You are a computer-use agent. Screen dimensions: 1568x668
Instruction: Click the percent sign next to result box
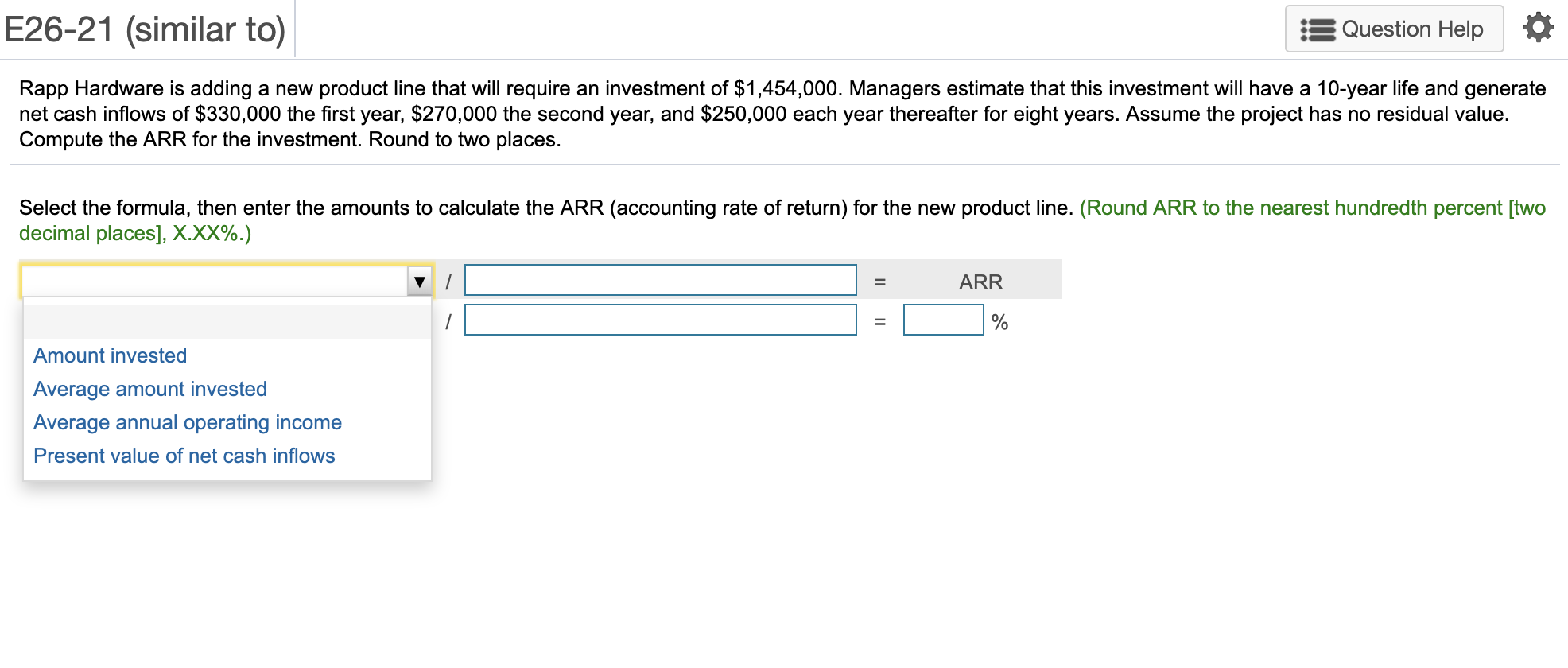(x=1000, y=321)
